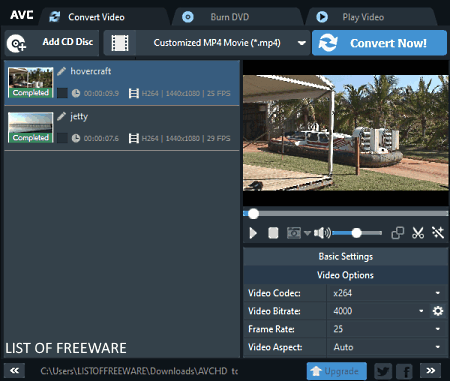The image size is (450, 381).
Task: Click the AVC logo
Action: [22, 15]
